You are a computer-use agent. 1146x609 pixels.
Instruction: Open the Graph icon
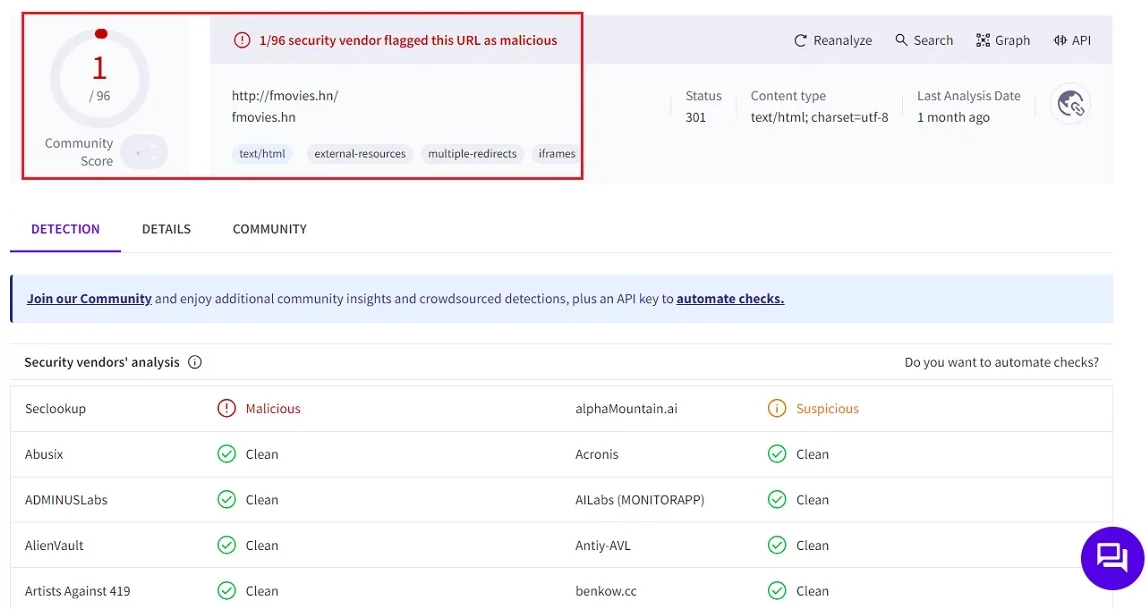(x=983, y=40)
